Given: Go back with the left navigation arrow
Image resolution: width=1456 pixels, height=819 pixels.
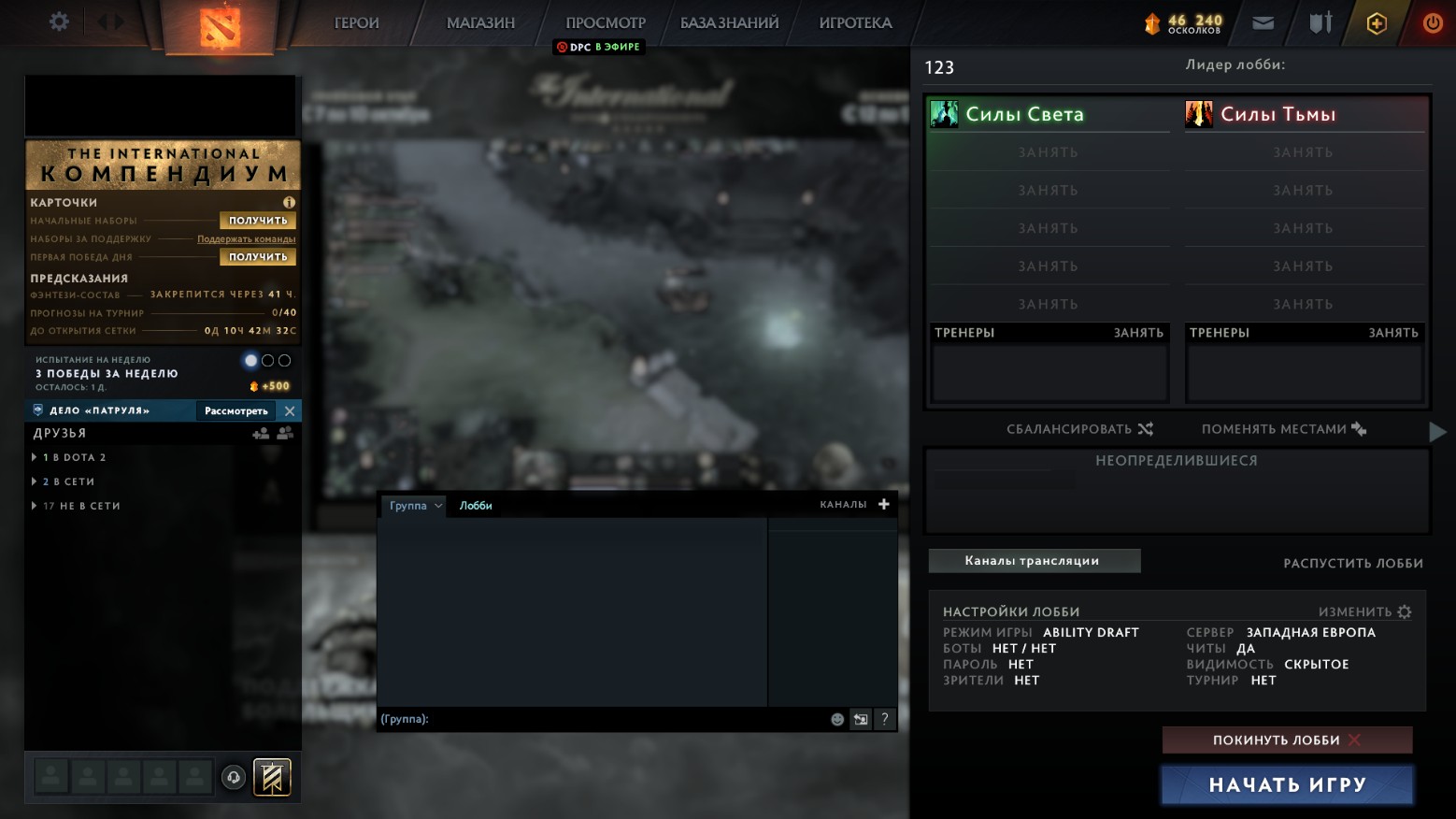Looking at the screenshot, I should [102, 21].
